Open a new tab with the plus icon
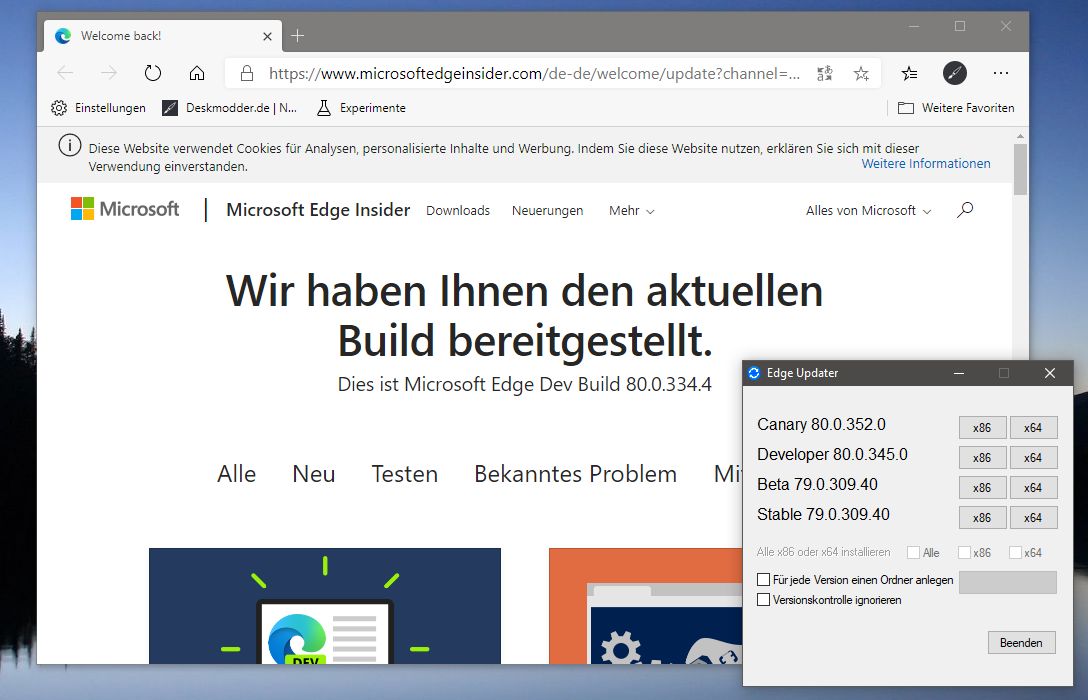The width and height of the screenshot is (1088, 700). tap(297, 35)
